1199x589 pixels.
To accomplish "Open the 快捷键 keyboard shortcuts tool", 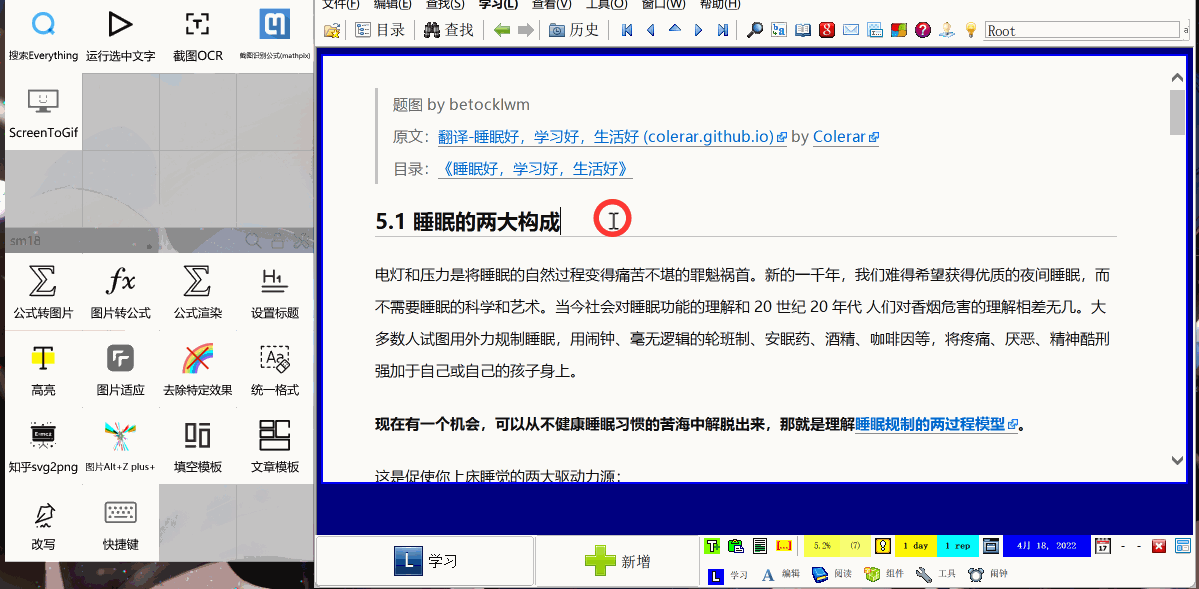I will (121, 526).
